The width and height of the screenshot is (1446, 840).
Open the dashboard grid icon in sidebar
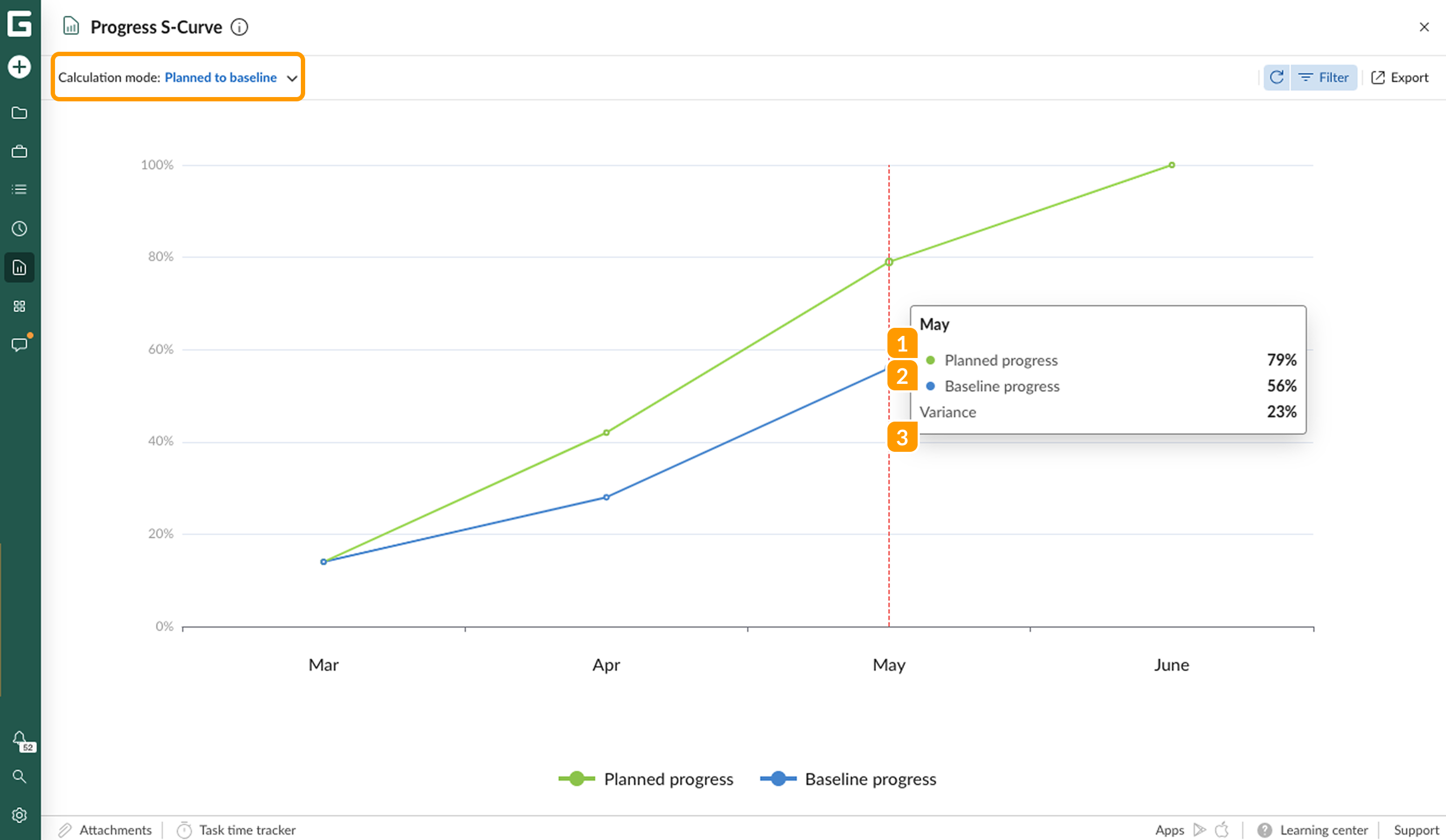click(19, 306)
